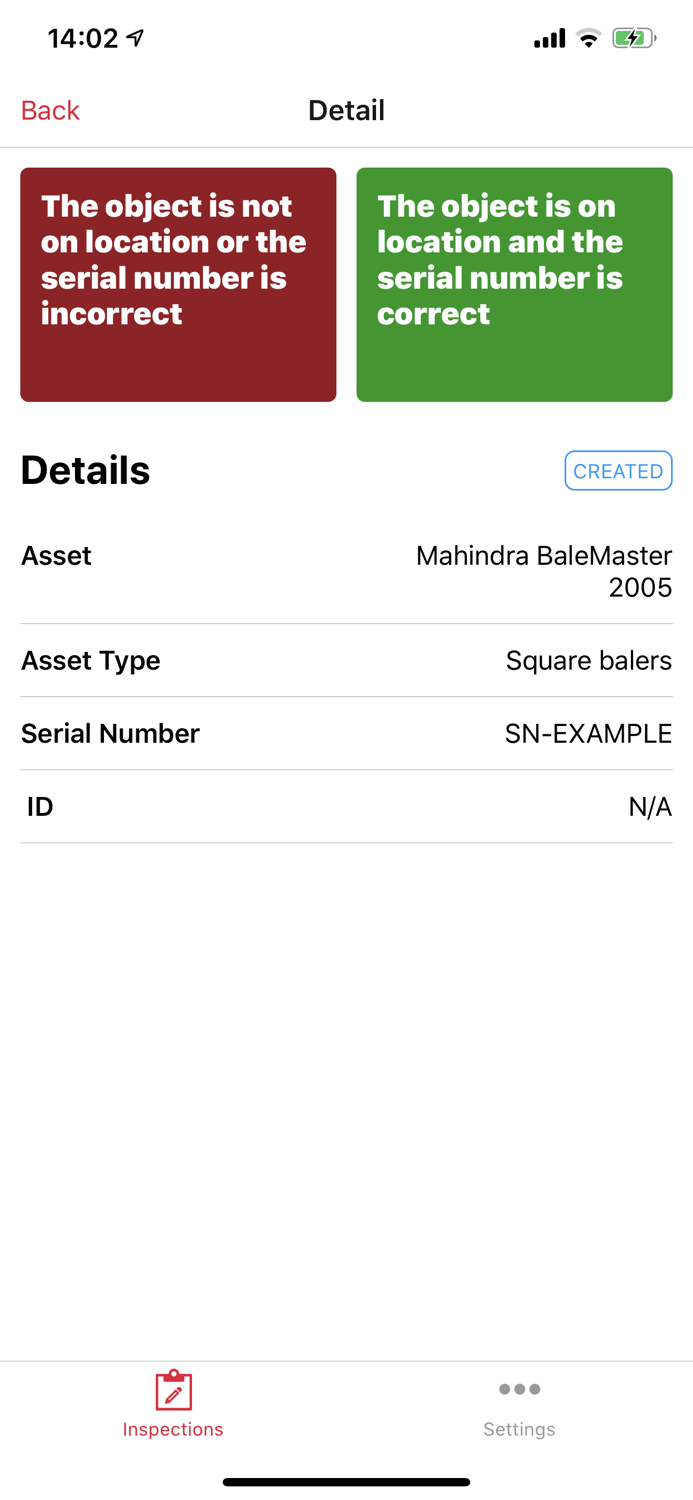This screenshot has width=693, height=1500.
Task: Tap the Wi-Fi icon in status bar
Action: [588, 38]
